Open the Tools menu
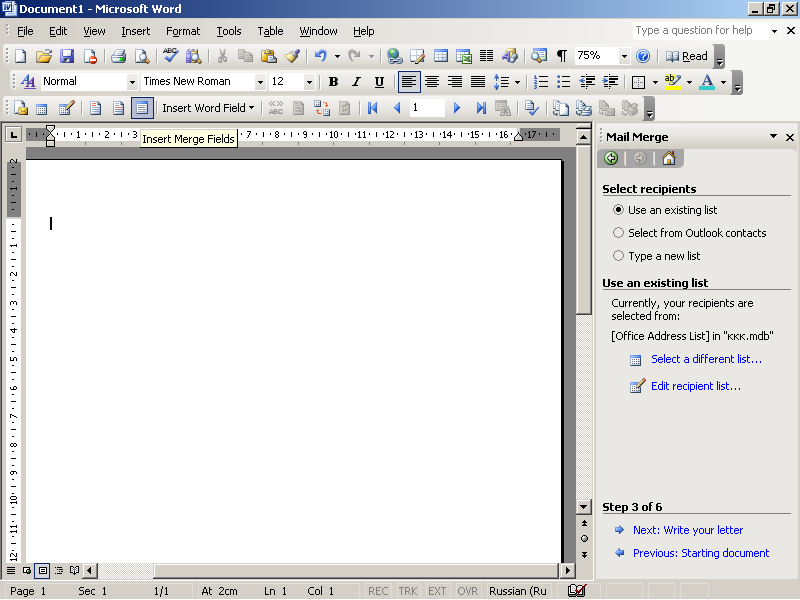The width and height of the screenshot is (800, 600). click(229, 31)
